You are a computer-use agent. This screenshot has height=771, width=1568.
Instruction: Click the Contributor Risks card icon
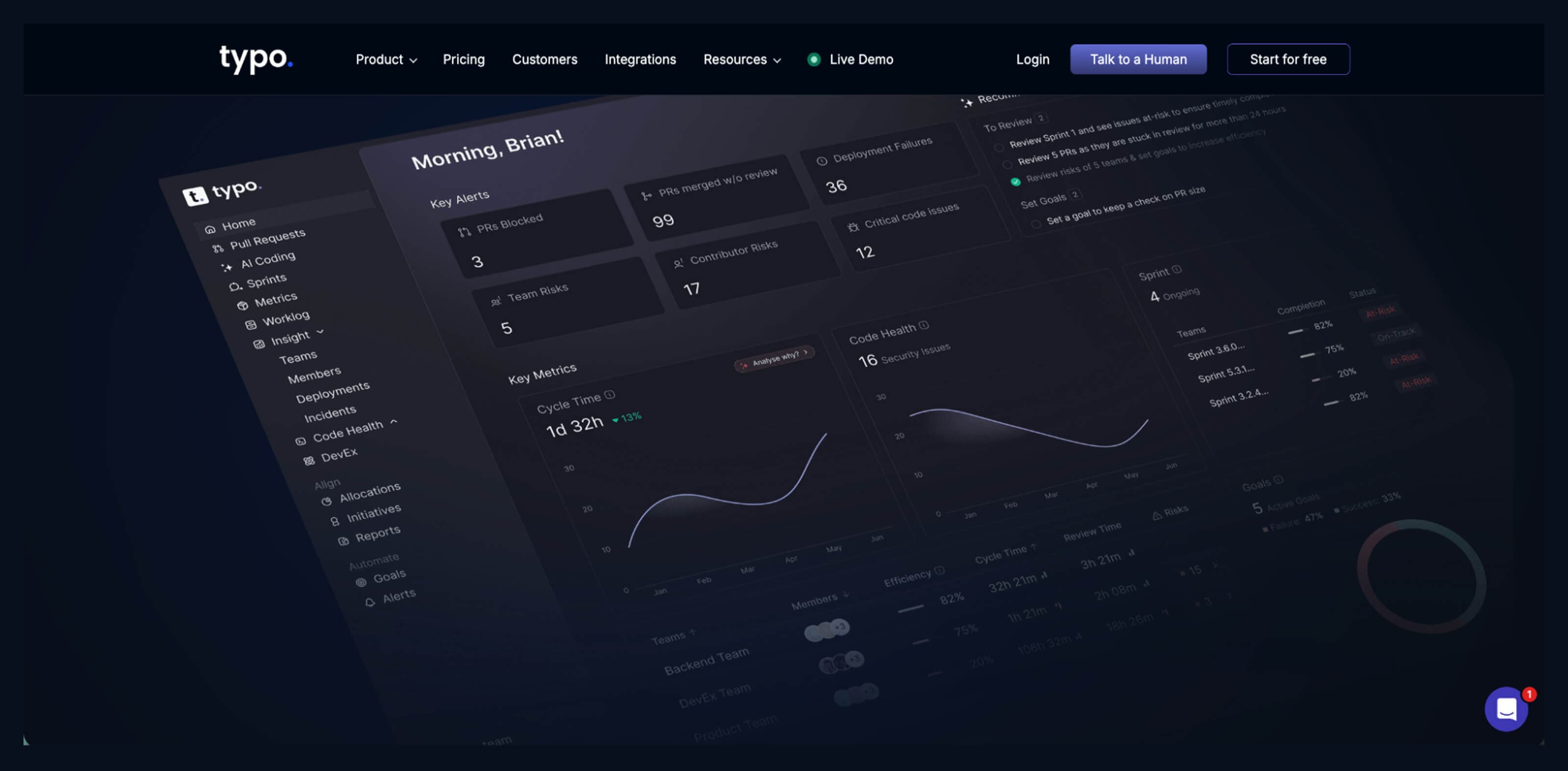tap(678, 264)
